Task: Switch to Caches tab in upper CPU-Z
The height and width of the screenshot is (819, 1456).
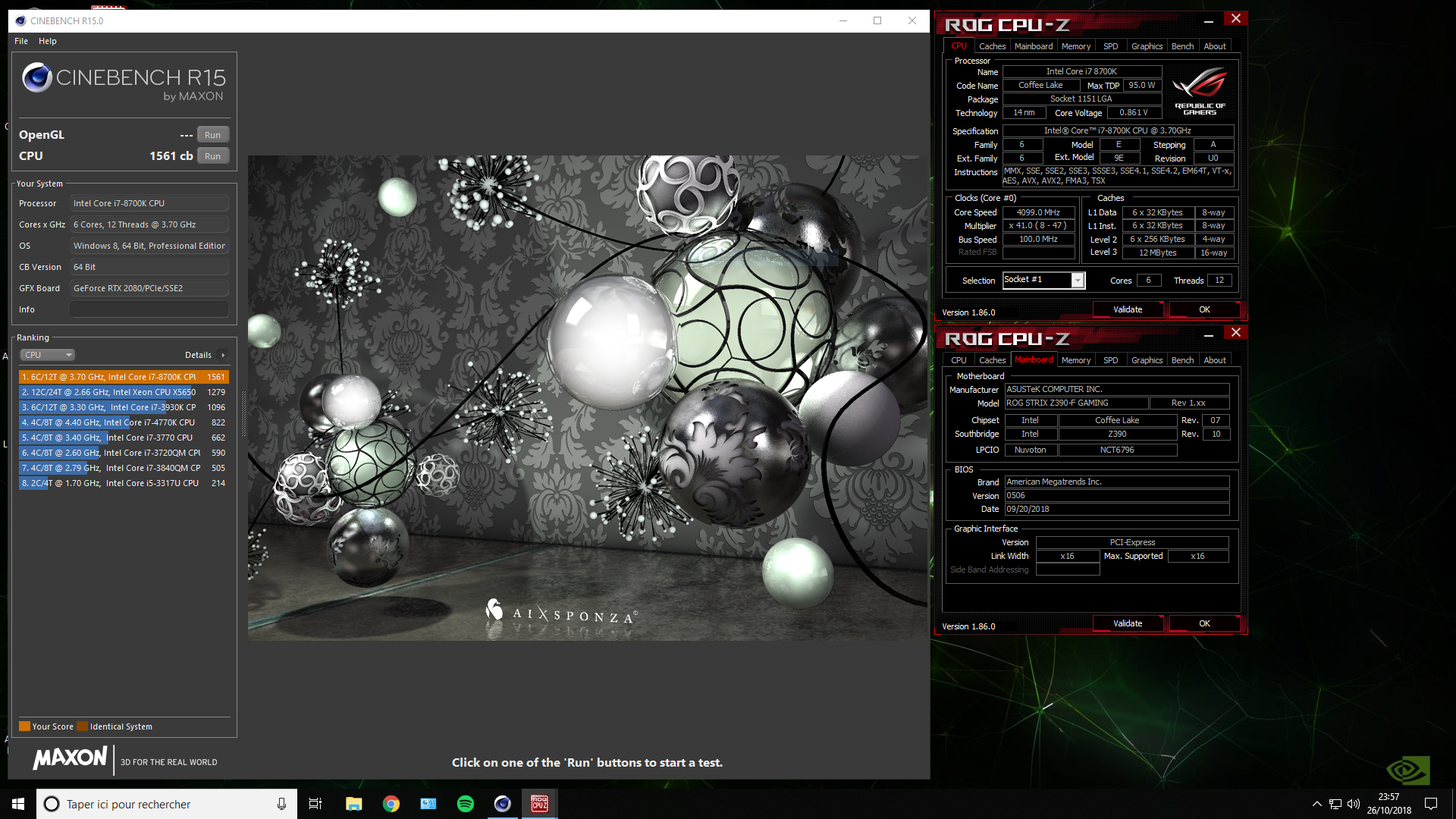Action: (992, 46)
